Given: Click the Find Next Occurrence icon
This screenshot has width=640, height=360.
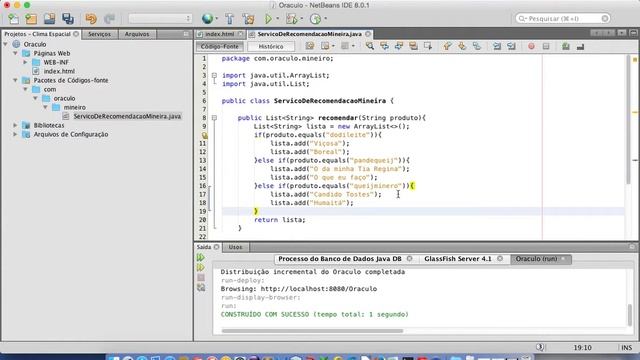Looking at the screenshot, I should (x=399, y=47).
